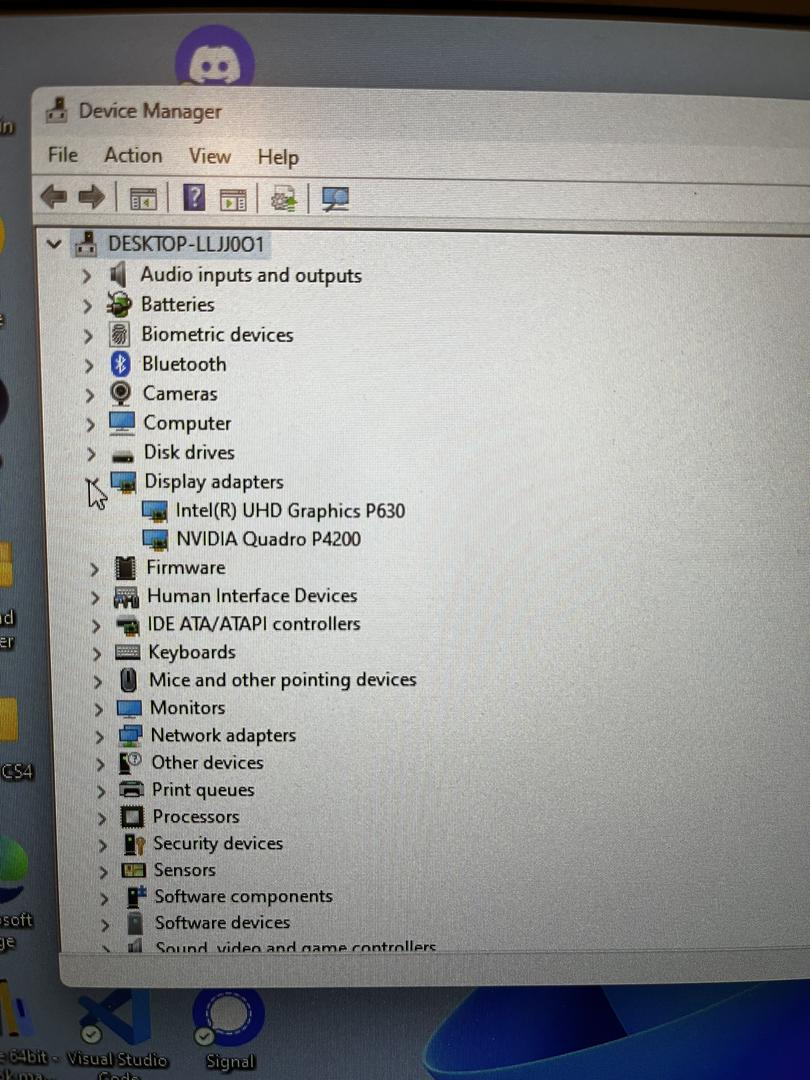Expand the Batteries category
810x1080 pixels.
[87, 306]
